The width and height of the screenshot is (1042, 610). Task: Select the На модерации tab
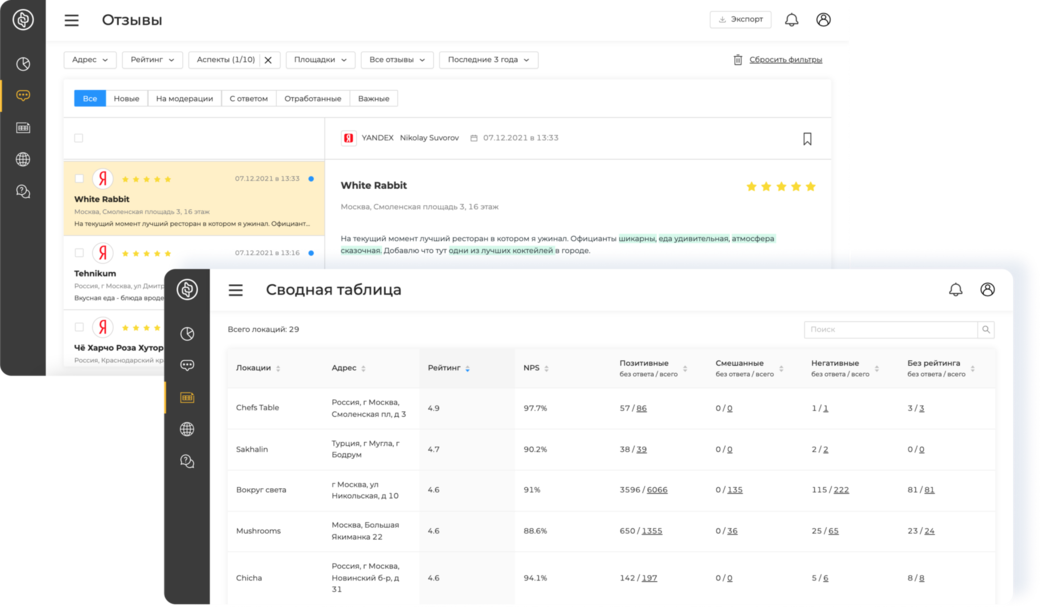(184, 98)
